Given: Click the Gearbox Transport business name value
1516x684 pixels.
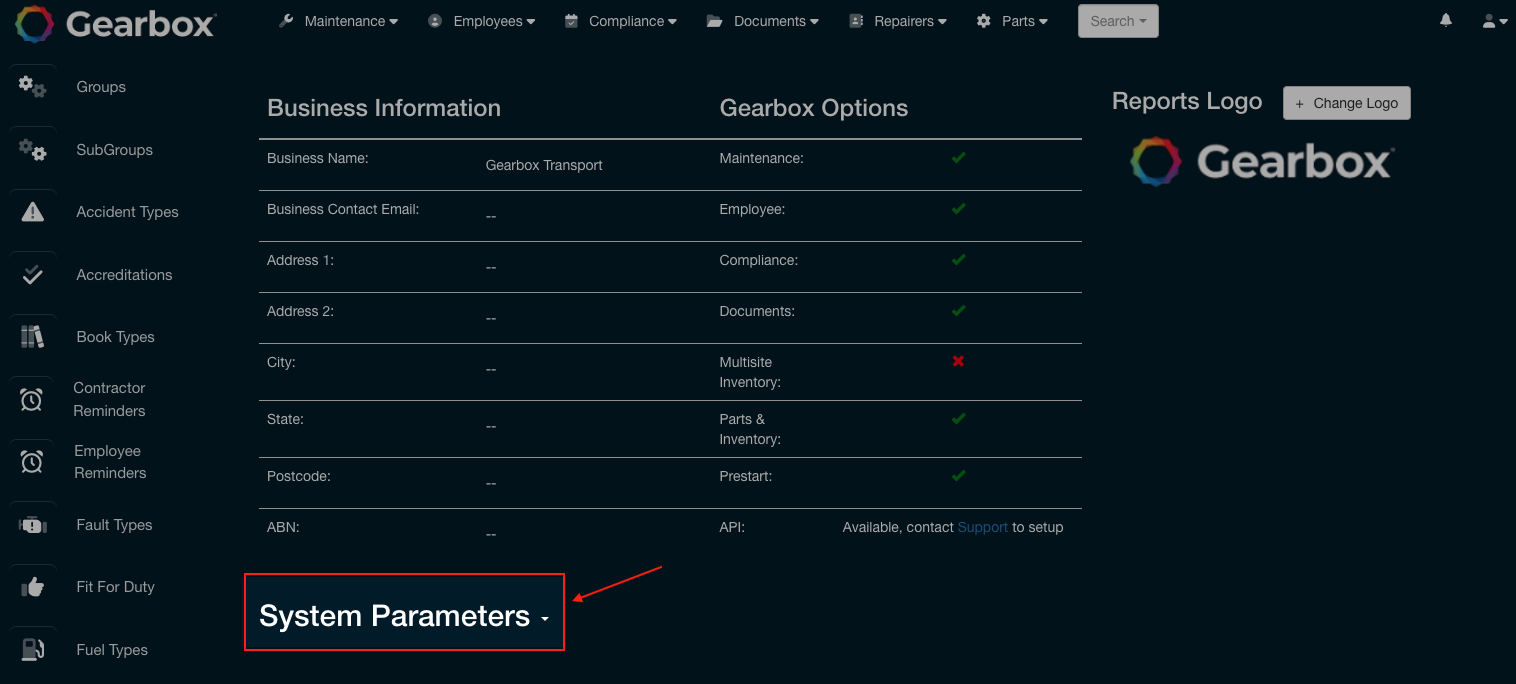Looking at the screenshot, I should click(544, 165).
